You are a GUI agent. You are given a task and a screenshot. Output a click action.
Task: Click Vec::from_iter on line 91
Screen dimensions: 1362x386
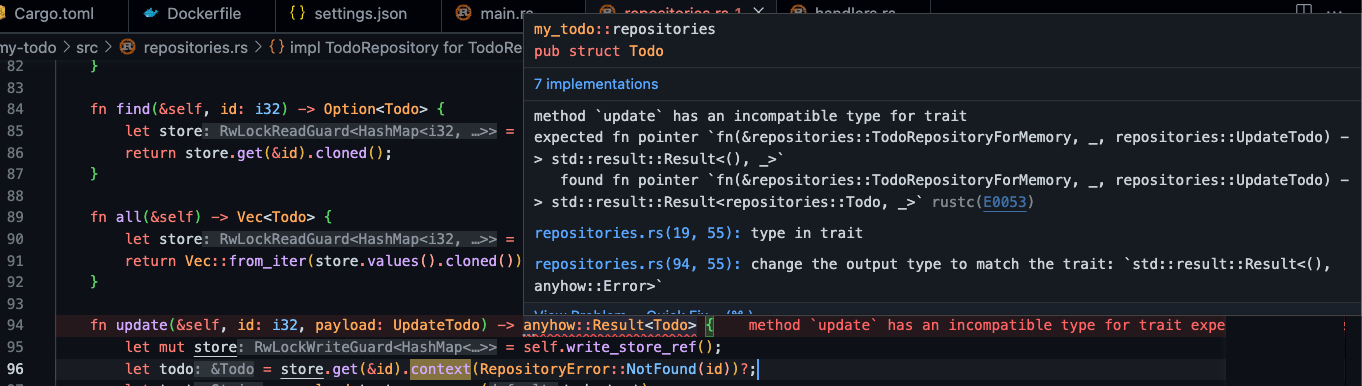245,261
